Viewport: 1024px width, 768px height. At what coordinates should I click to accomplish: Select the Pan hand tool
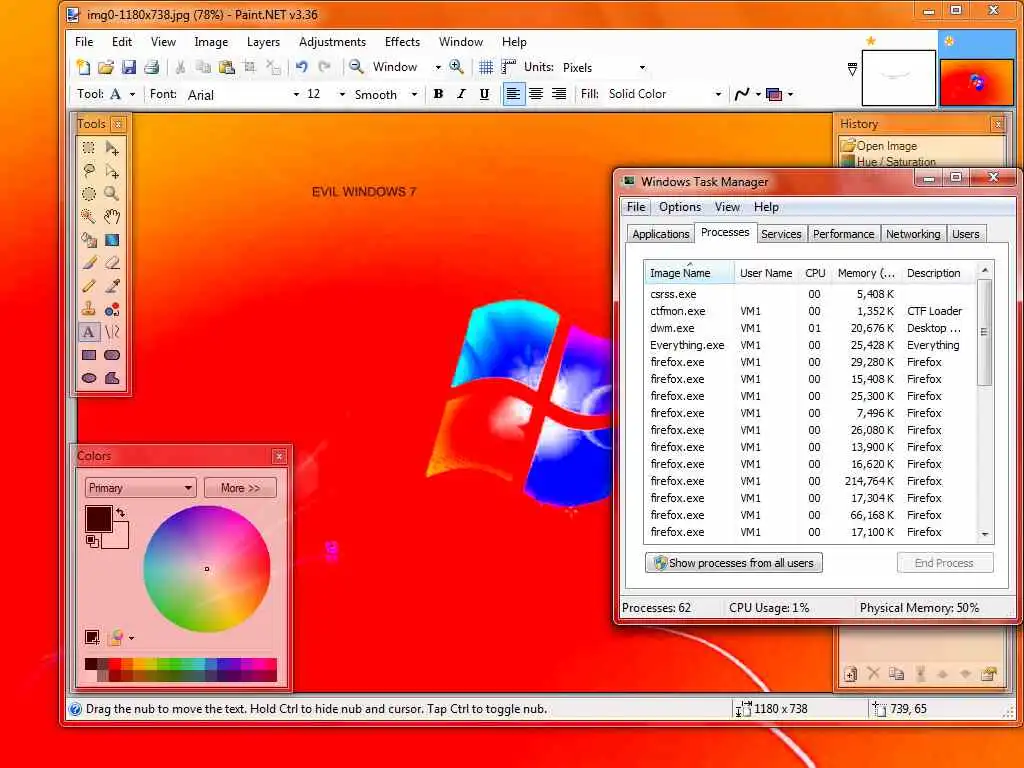[x=112, y=217]
